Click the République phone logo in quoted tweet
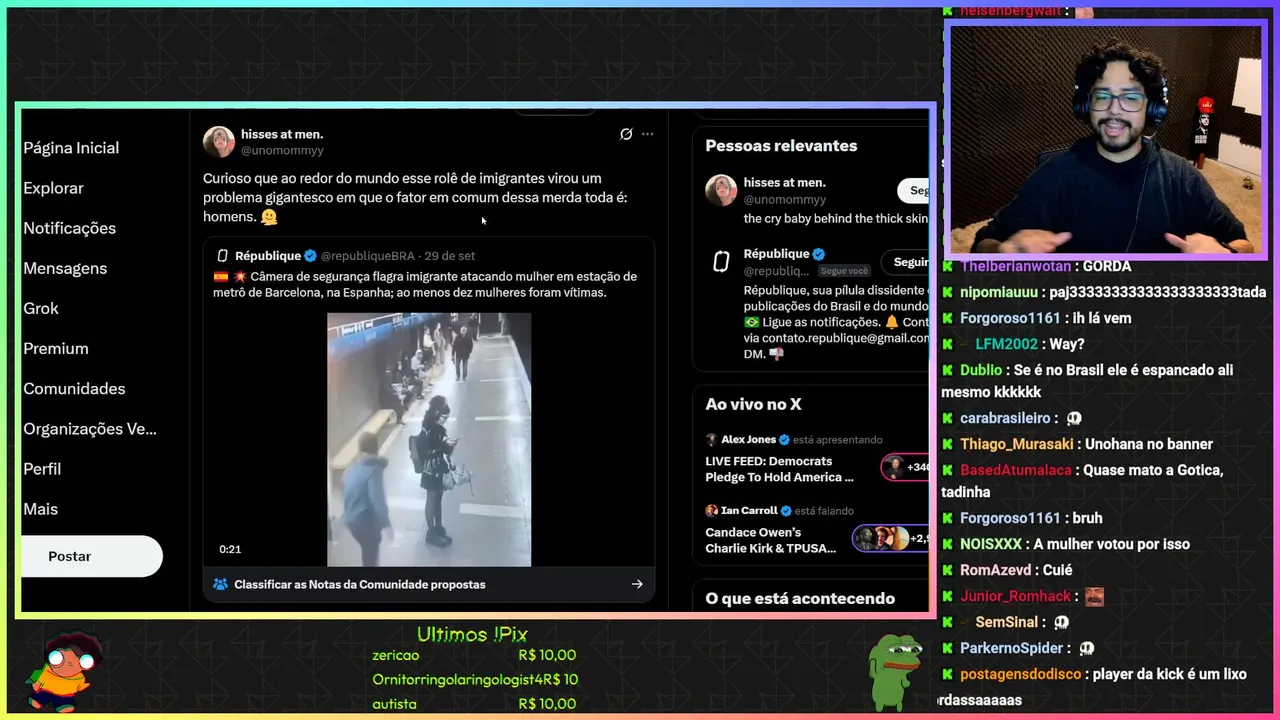 (223, 256)
